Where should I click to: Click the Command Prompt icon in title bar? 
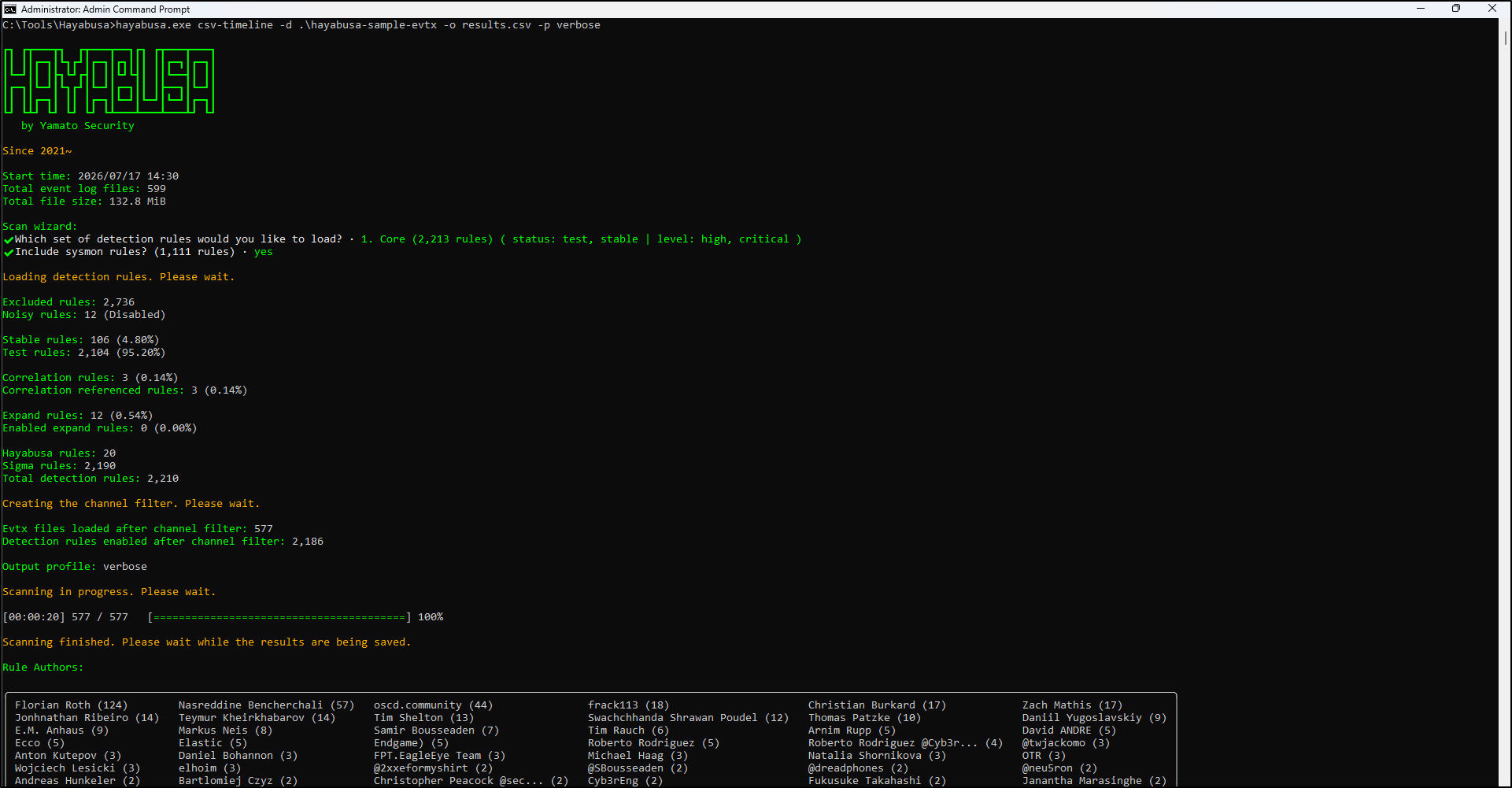[10, 9]
